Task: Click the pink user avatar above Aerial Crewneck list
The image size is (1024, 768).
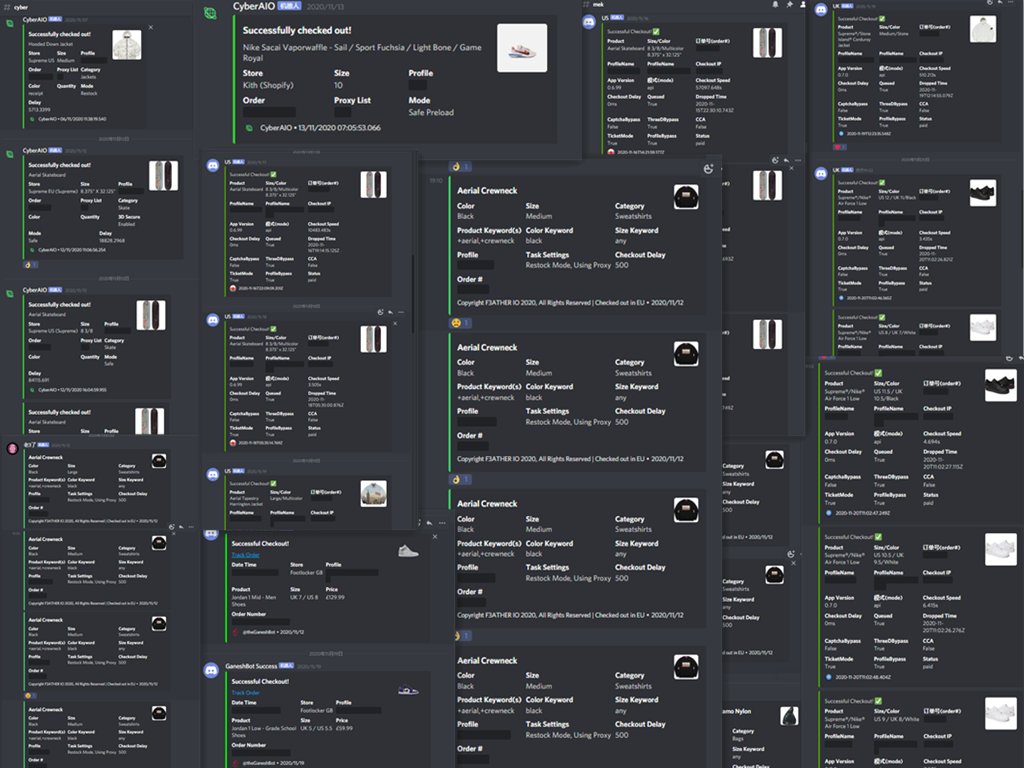Action: (x=12, y=449)
